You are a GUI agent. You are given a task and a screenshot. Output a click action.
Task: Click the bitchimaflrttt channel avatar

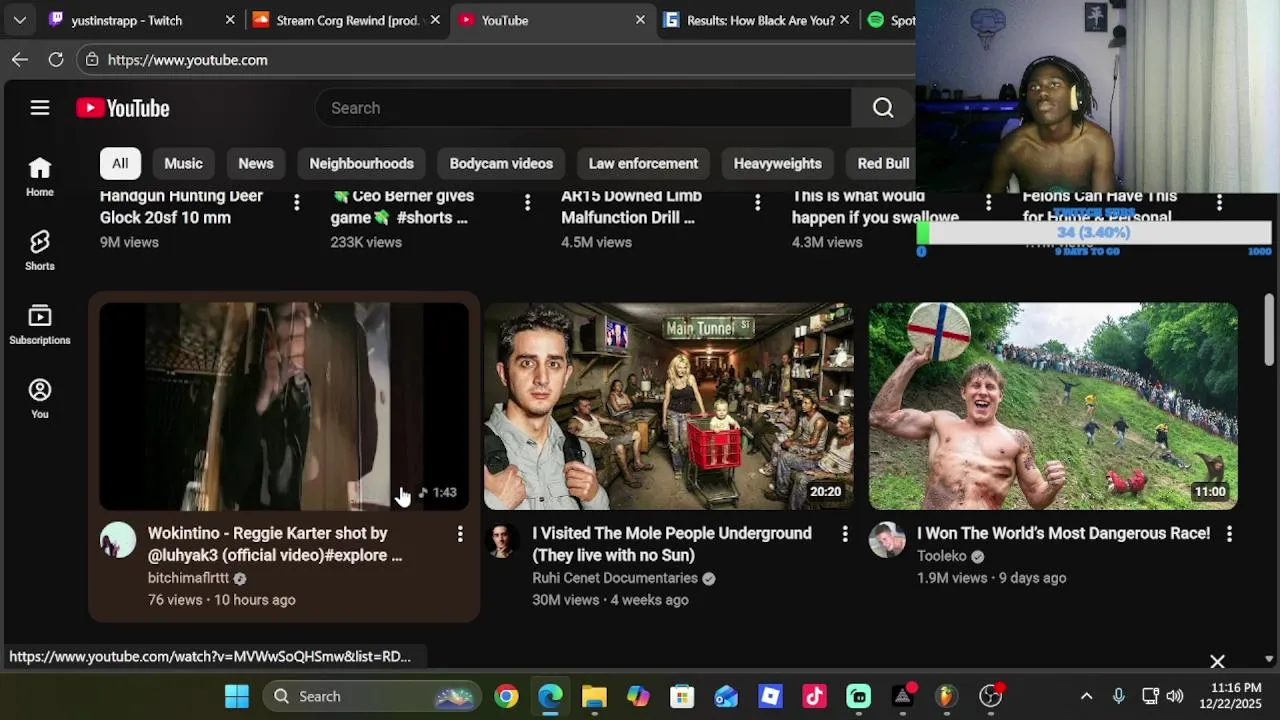point(118,540)
